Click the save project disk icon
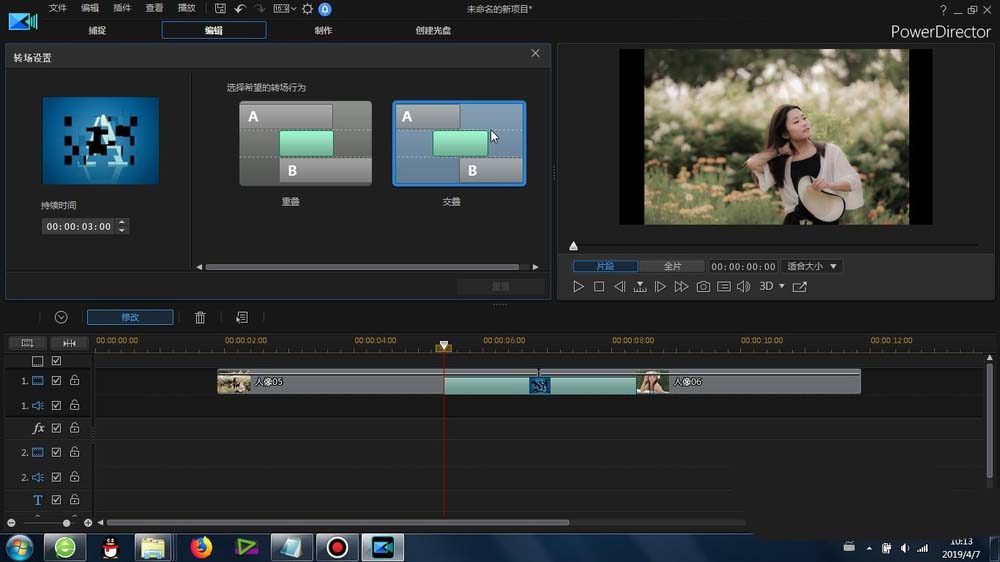This screenshot has height=562, width=1000. (x=220, y=9)
